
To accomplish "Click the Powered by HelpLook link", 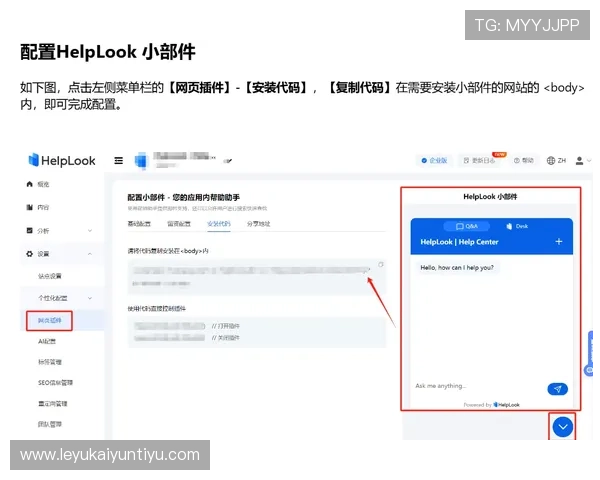I will (x=491, y=405).
